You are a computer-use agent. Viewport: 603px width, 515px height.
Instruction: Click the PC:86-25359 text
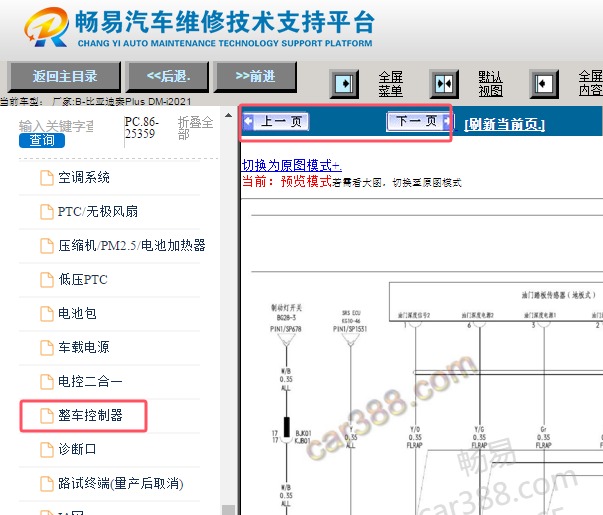(x=142, y=128)
